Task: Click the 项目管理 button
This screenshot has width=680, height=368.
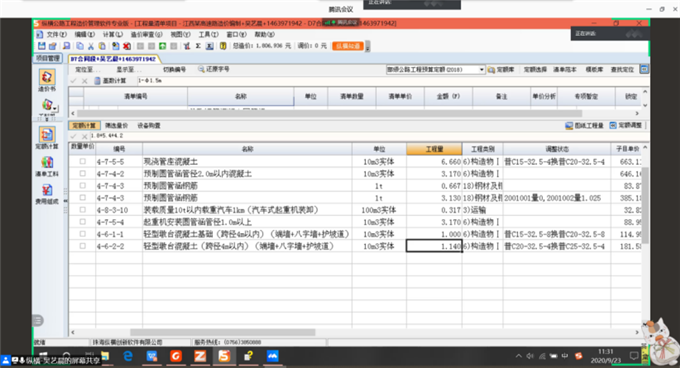Action: coord(48,58)
